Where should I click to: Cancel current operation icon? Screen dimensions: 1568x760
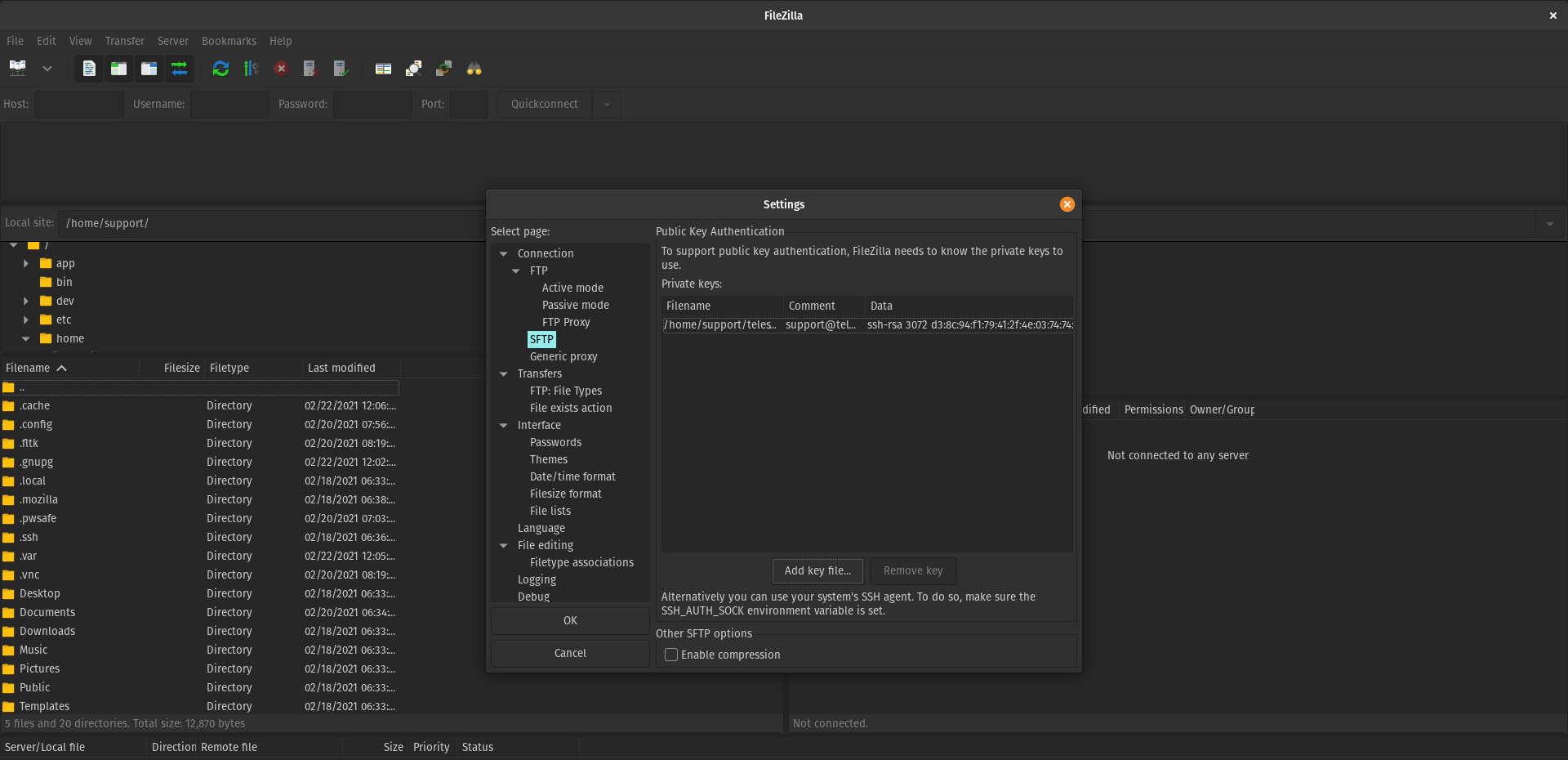281,69
